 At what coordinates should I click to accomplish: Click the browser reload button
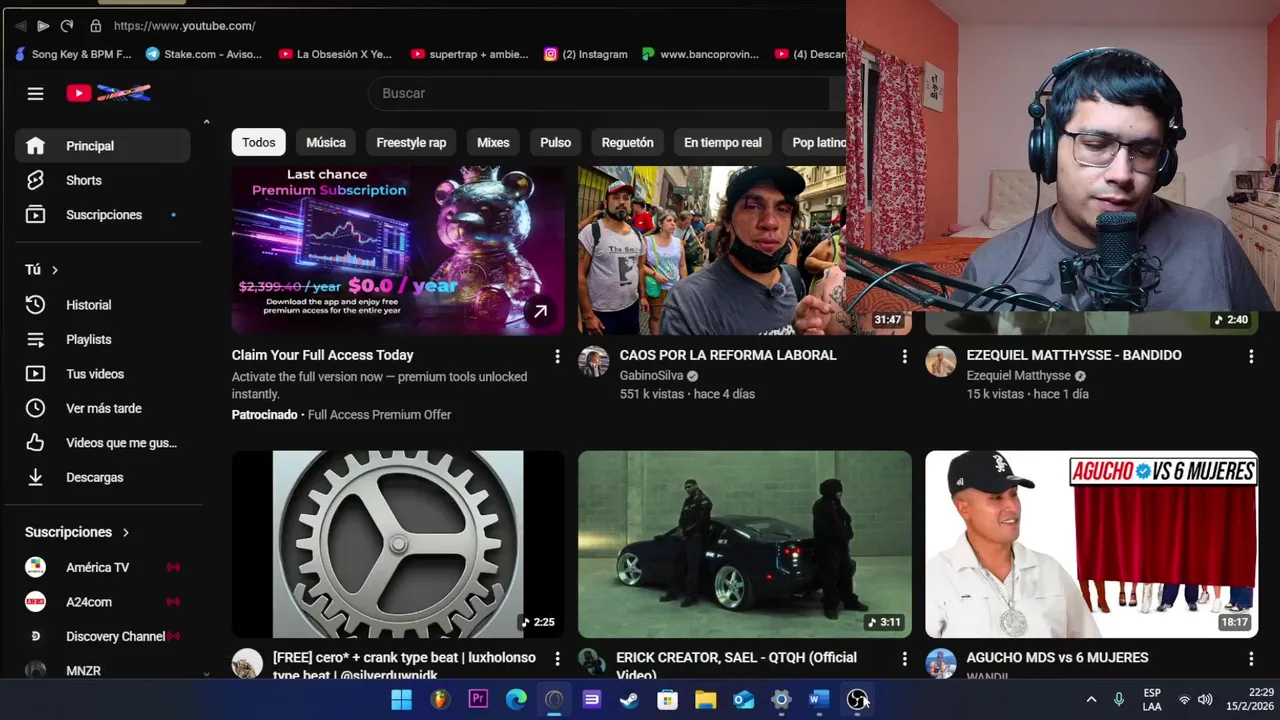coord(66,26)
